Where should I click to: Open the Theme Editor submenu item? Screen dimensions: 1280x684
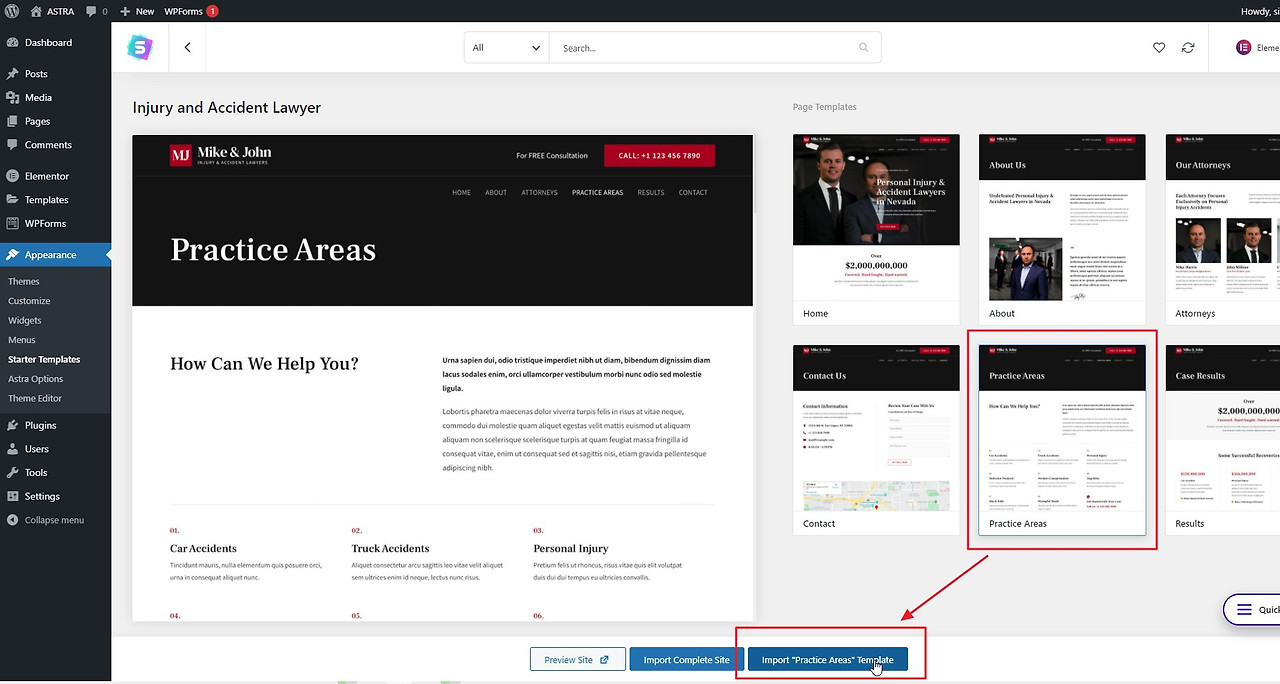point(35,398)
